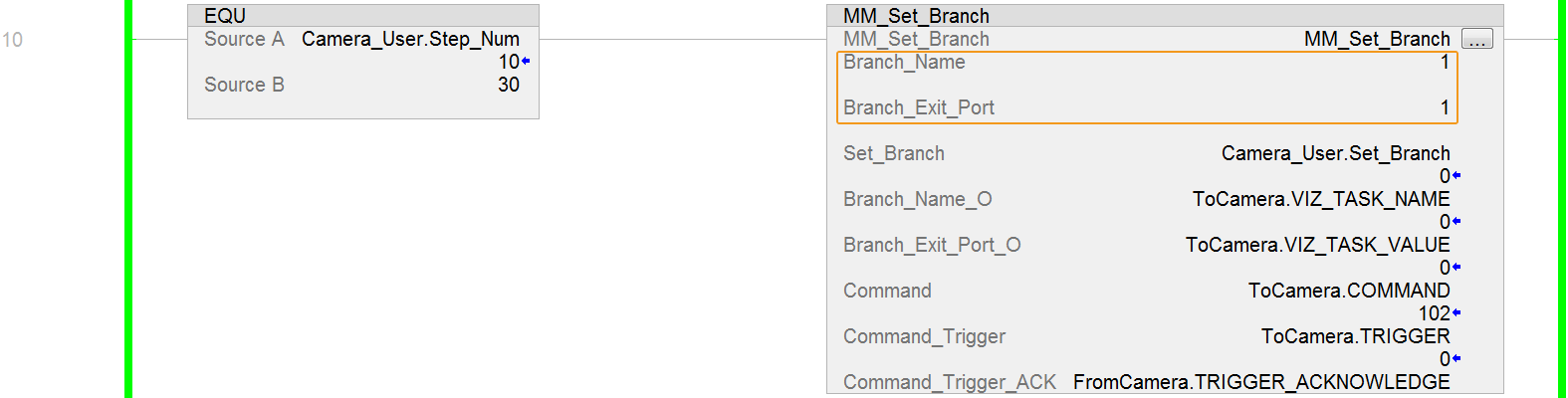Select the EQU instruction title
Image resolution: width=1568 pixels, height=398 pixels.
[x=225, y=16]
